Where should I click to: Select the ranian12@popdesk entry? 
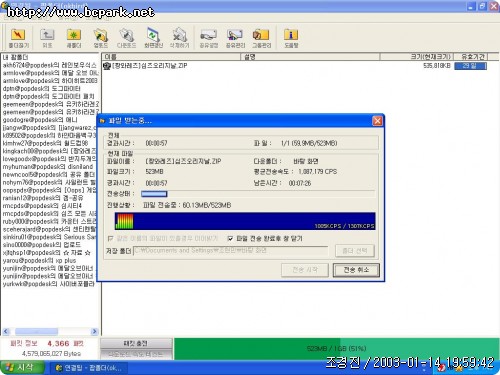(43, 198)
